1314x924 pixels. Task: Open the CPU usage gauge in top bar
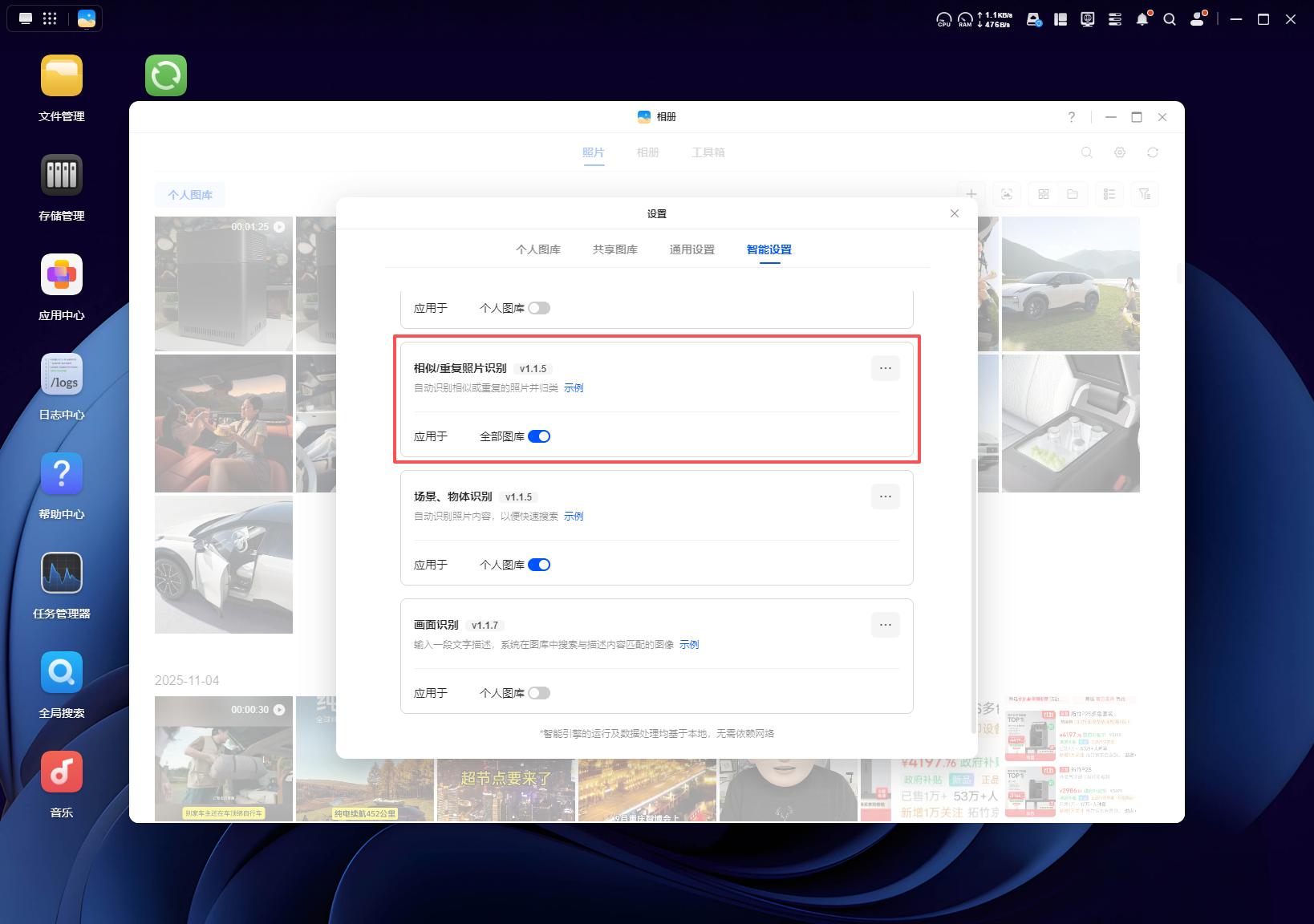[x=944, y=19]
